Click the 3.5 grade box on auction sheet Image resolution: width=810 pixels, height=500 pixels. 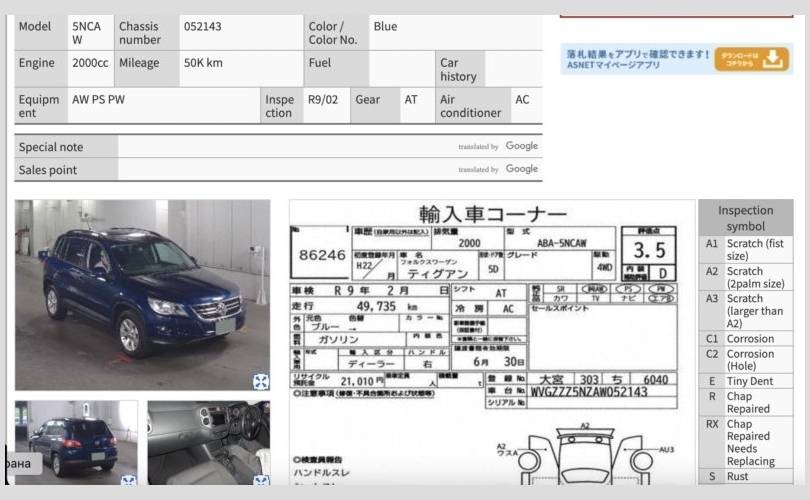[648, 248]
